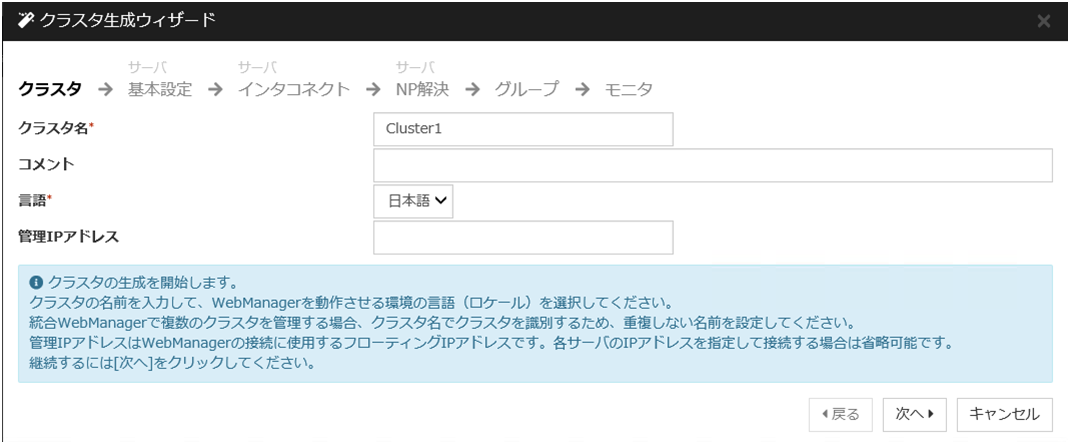The width and height of the screenshot is (1070, 444).
Task: Click the クラスタ名 field containing Cluster1
Action: [523, 128]
